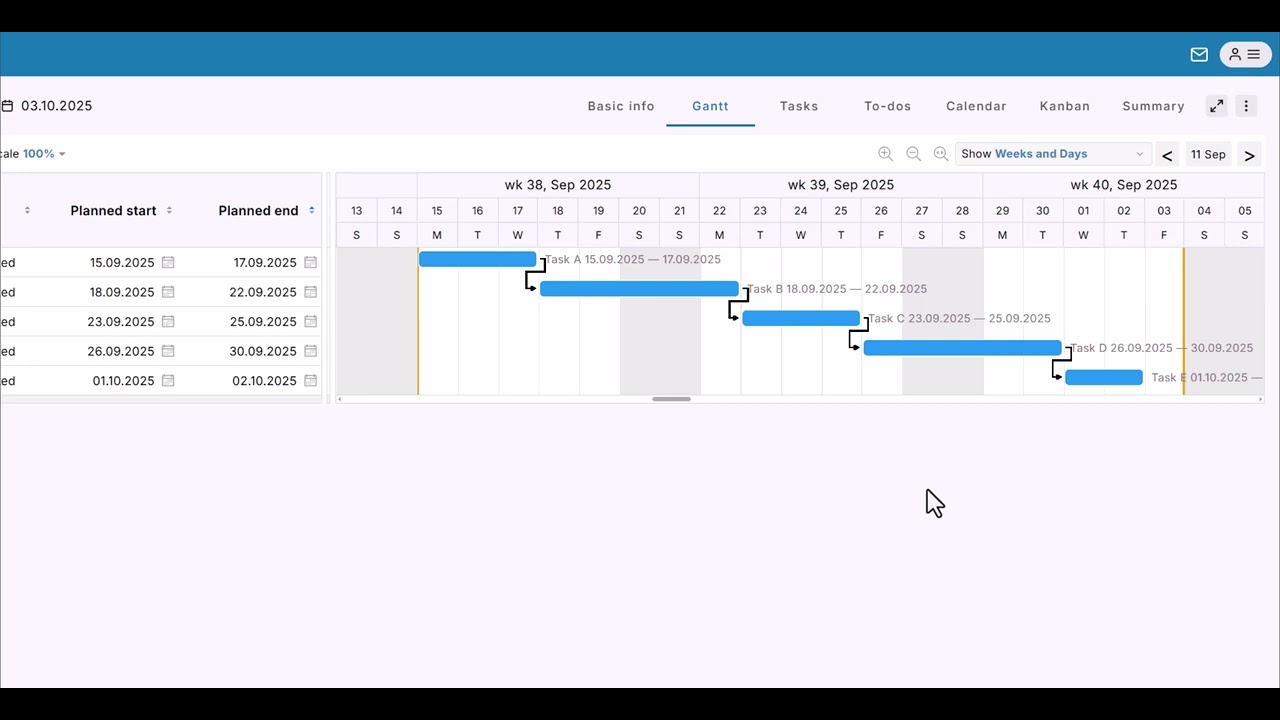Viewport: 1280px width, 720px height.
Task: Sort by the Planned start column arrows
Action: pos(169,210)
